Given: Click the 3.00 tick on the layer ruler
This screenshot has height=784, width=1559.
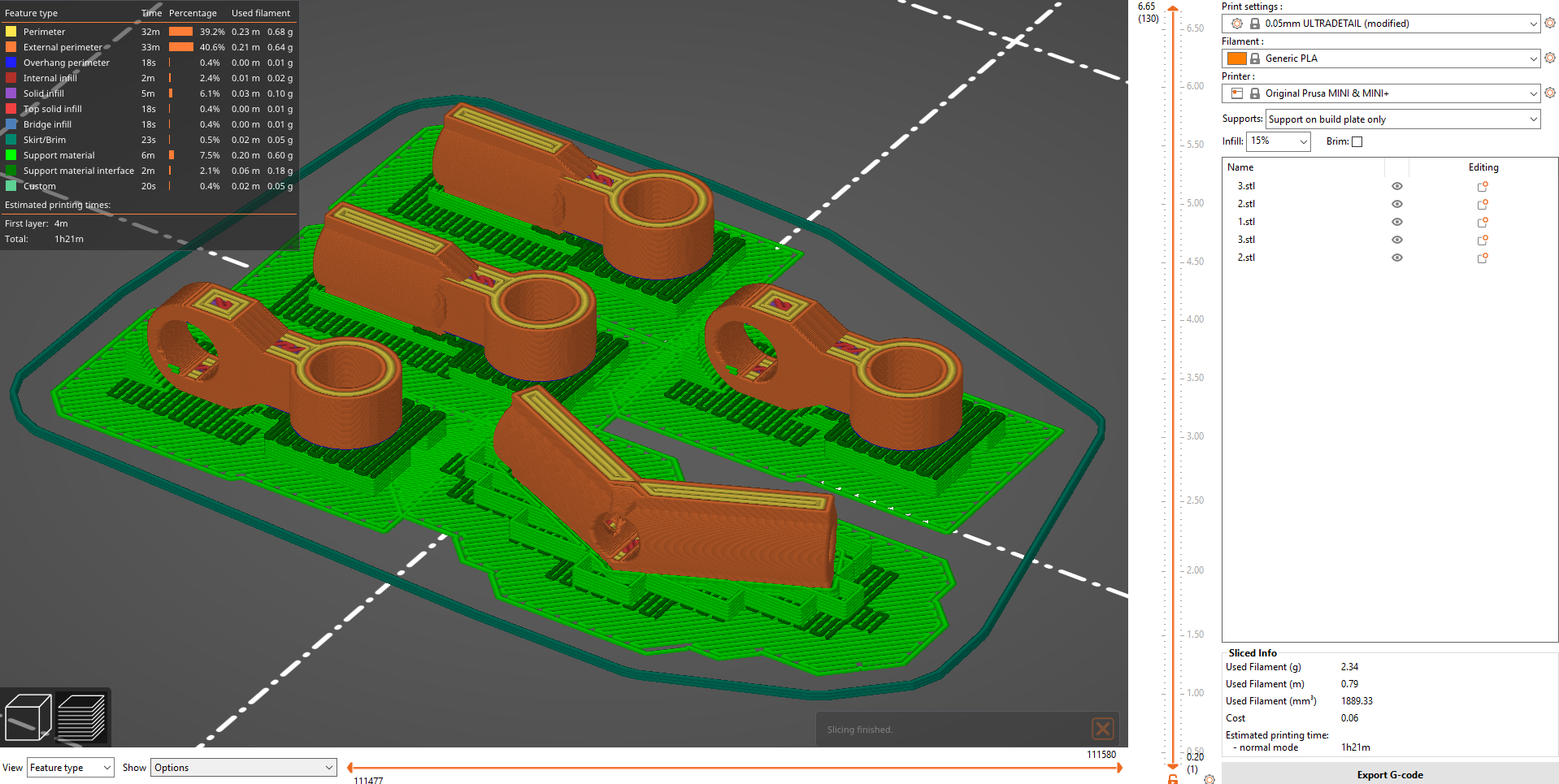Looking at the screenshot, I should [x=1195, y=436].
